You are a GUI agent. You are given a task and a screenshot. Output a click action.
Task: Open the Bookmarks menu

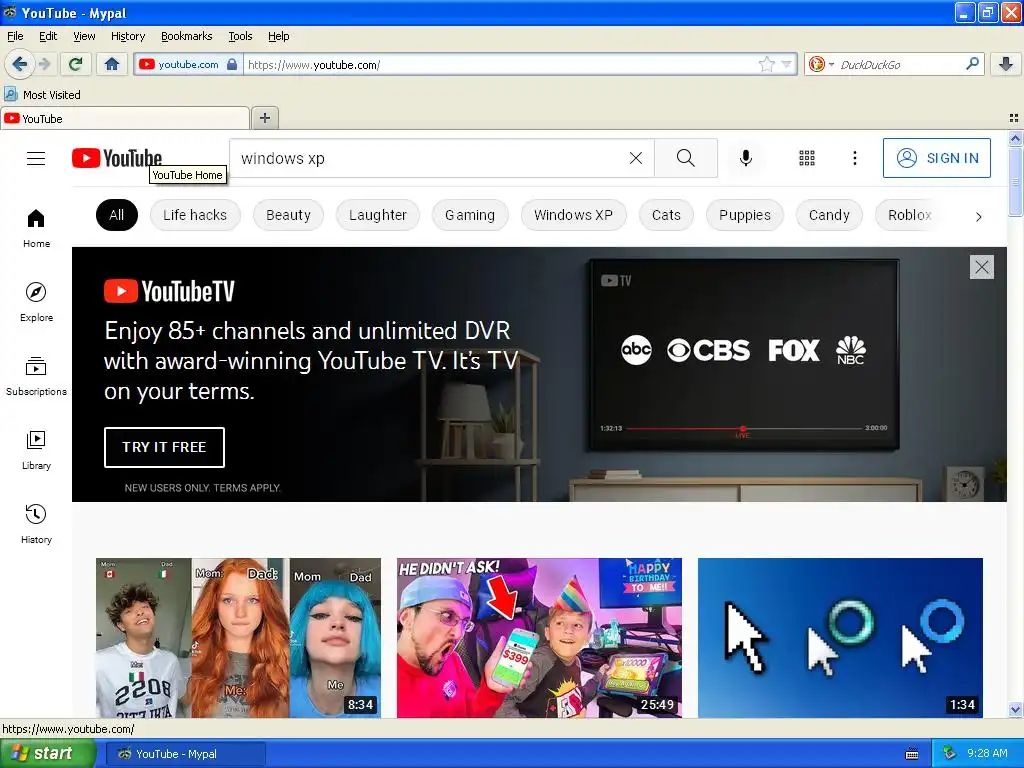point(187,36)
